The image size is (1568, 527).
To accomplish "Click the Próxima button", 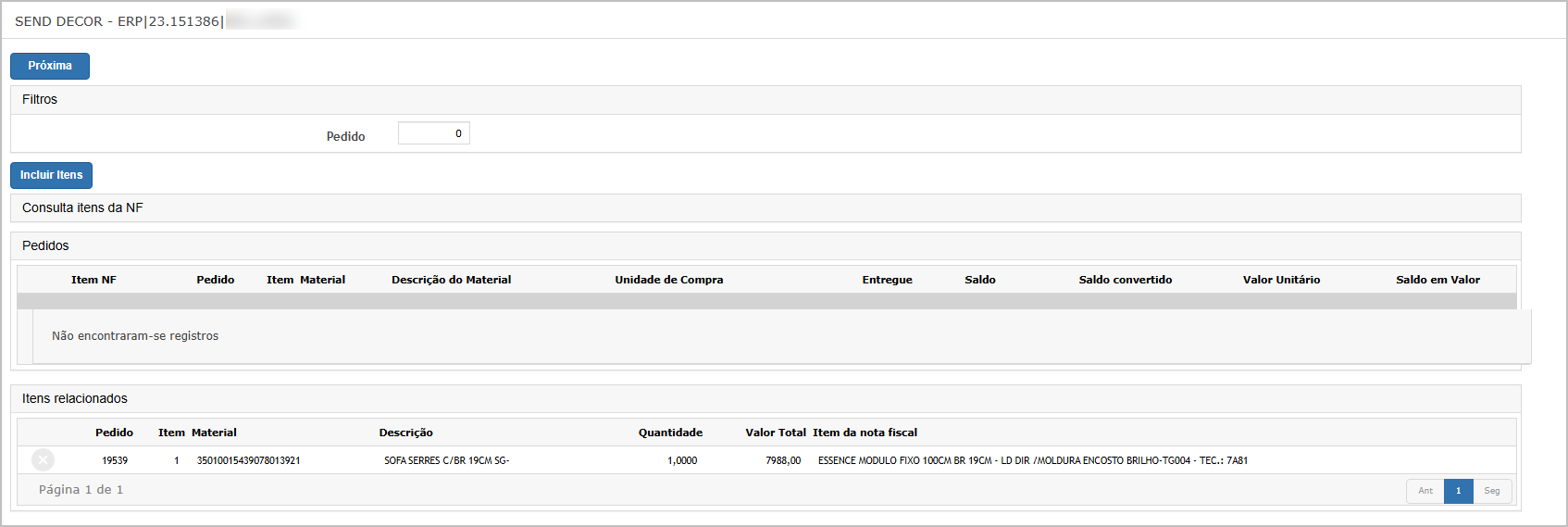I will [50, 66].
